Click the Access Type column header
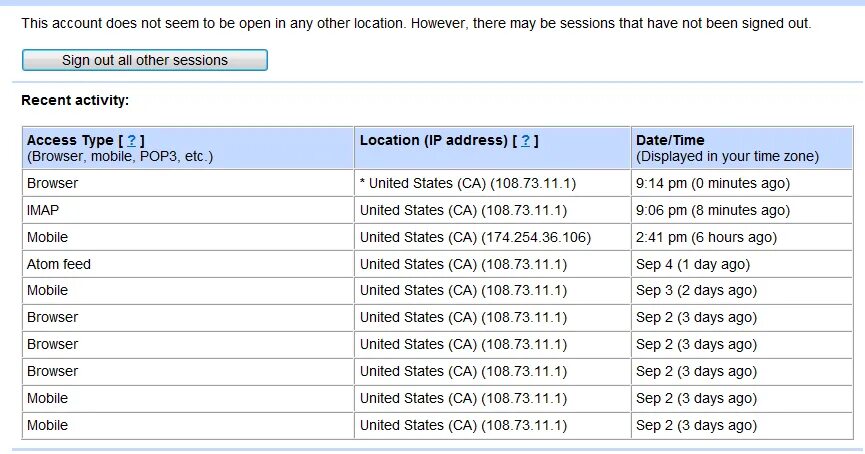The width and height of the screenshot is (865, 454). pyautogui.click(x=70, y=141)
